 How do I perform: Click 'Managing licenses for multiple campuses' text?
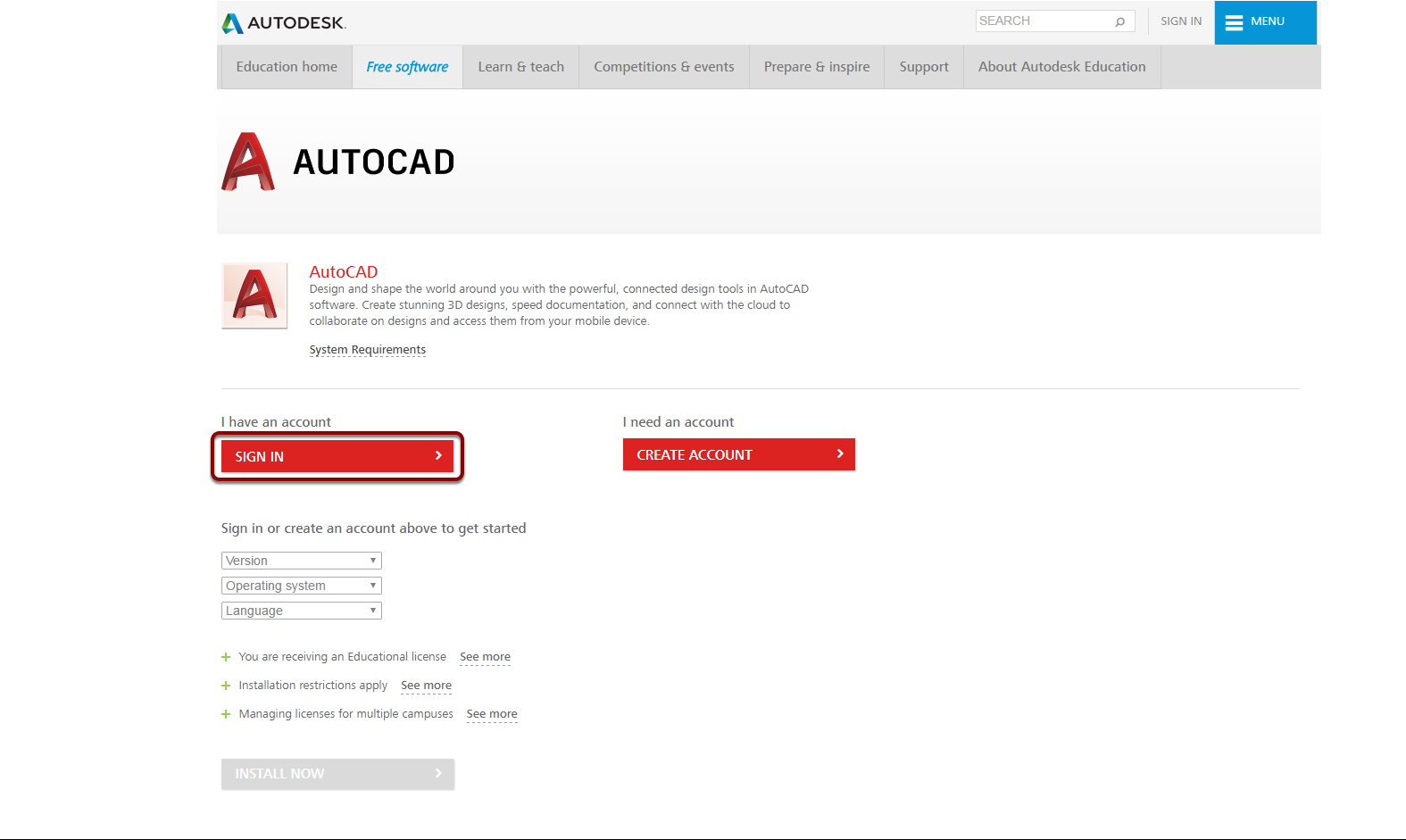click(x=346, y=714)
